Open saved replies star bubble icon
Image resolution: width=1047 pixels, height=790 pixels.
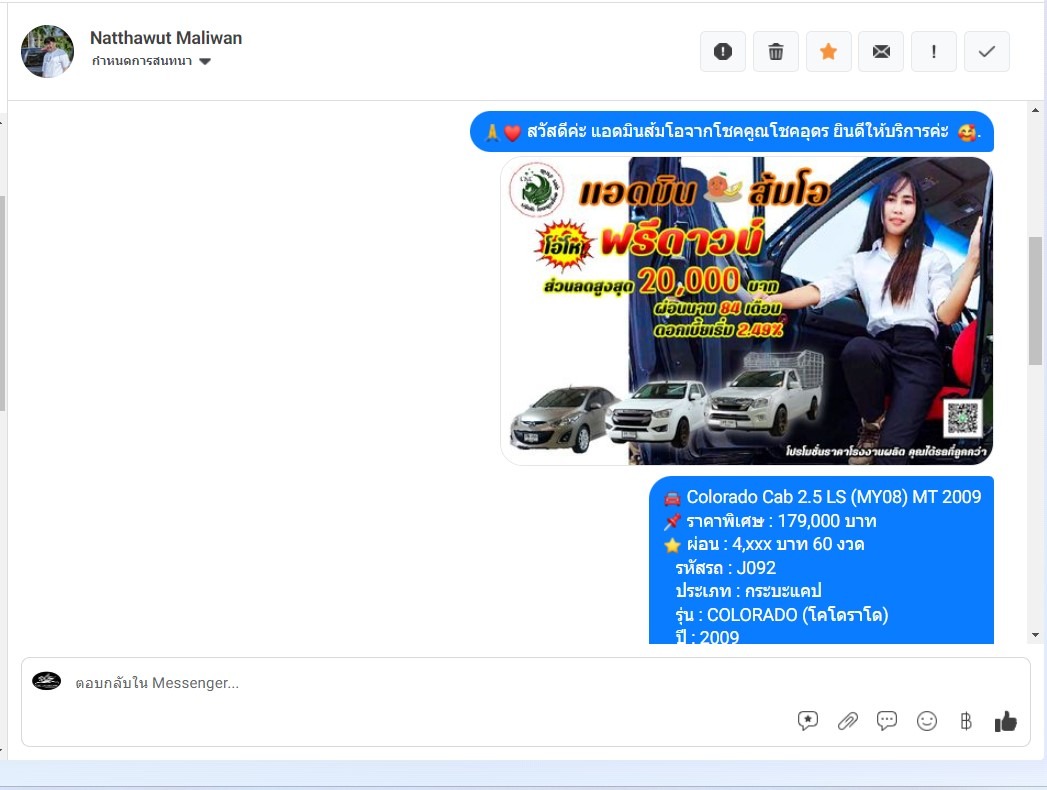click(807, 721)
